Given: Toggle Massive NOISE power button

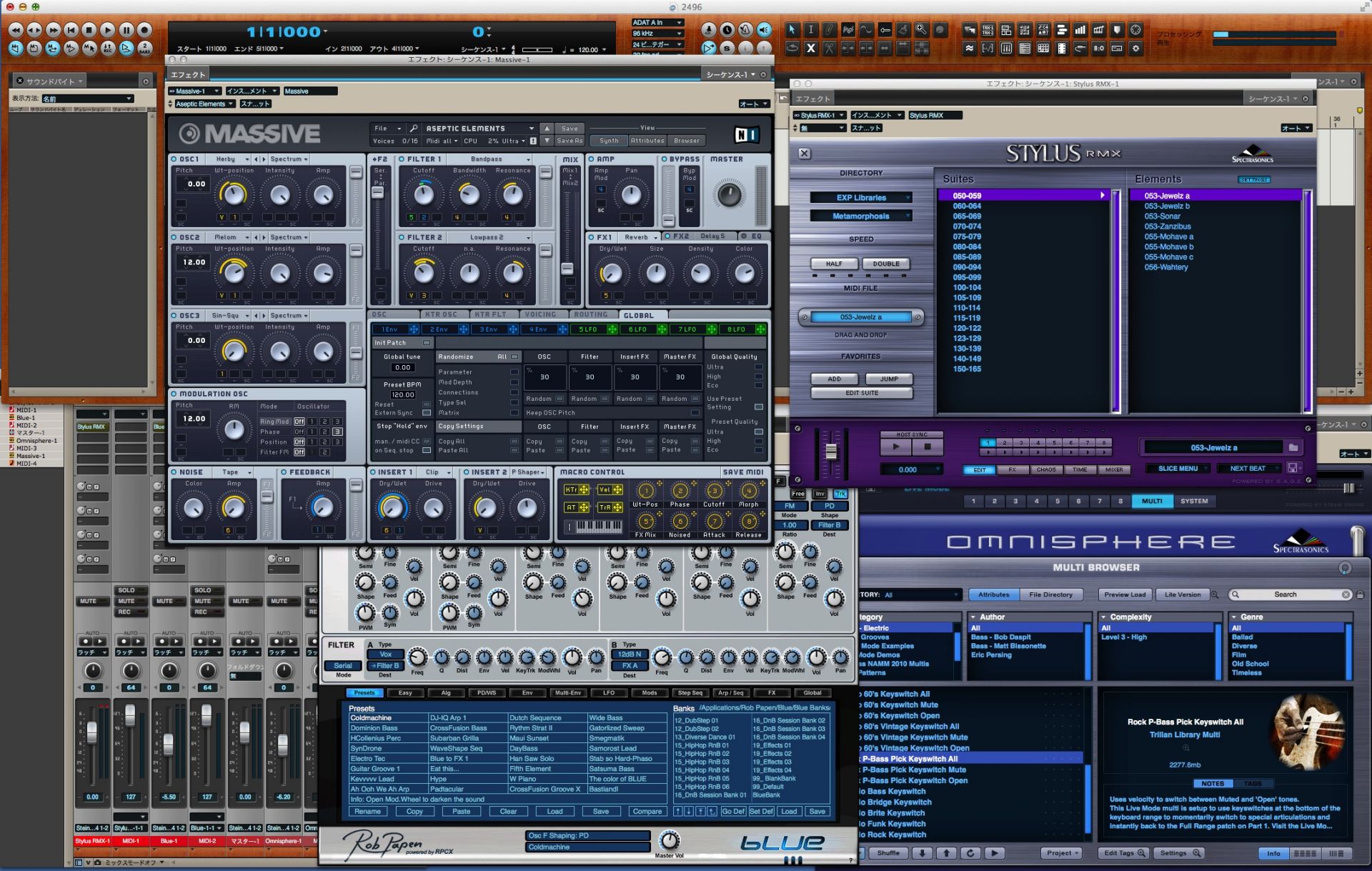Looking at the screenshot, I should [x=174, y=472].
